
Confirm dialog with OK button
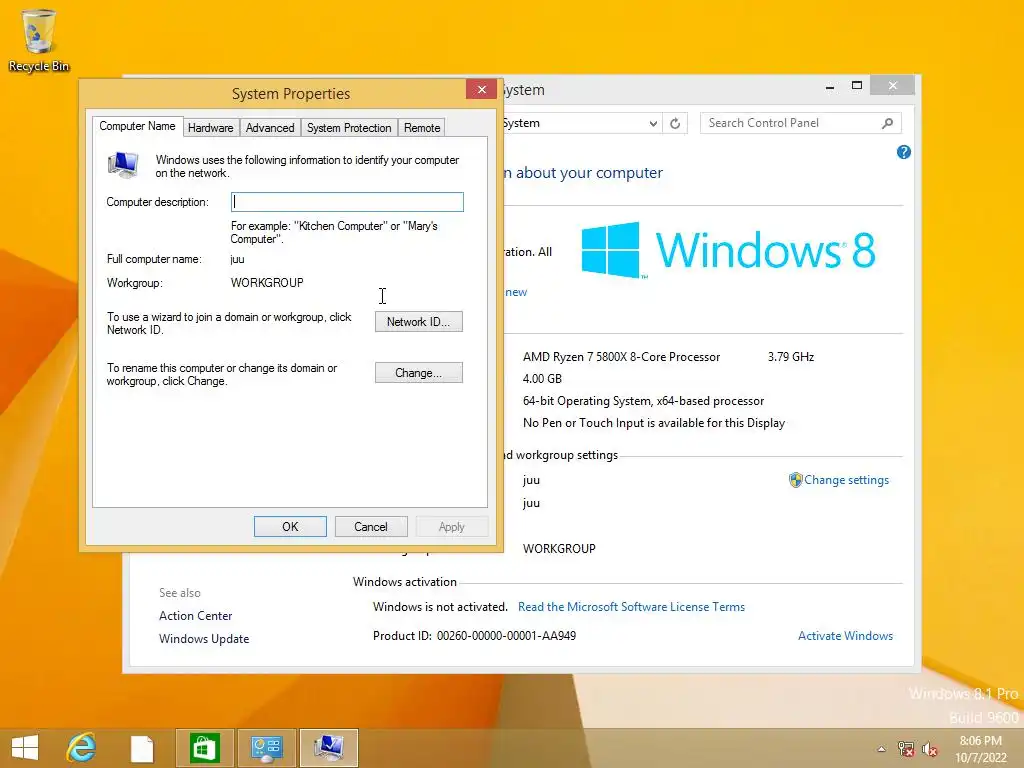tap(290, 527)
